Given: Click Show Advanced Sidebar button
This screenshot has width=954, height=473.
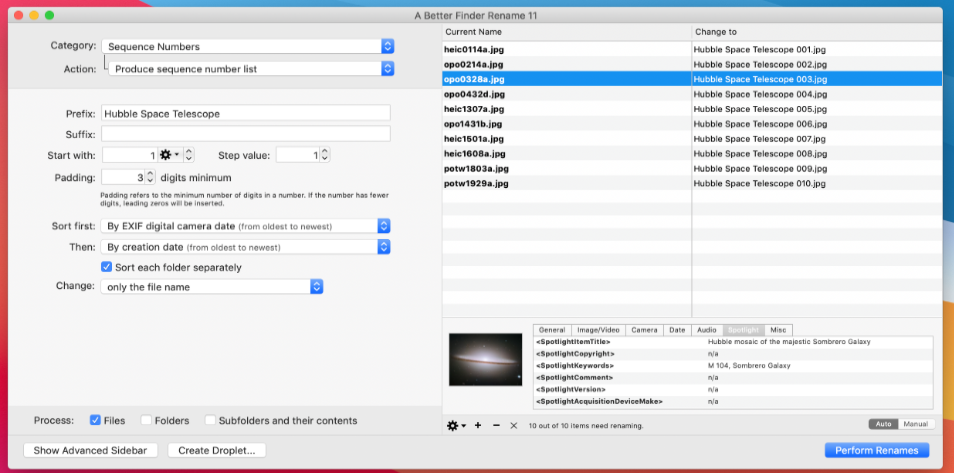Looking at the screenshot, I should click(91, 450).
